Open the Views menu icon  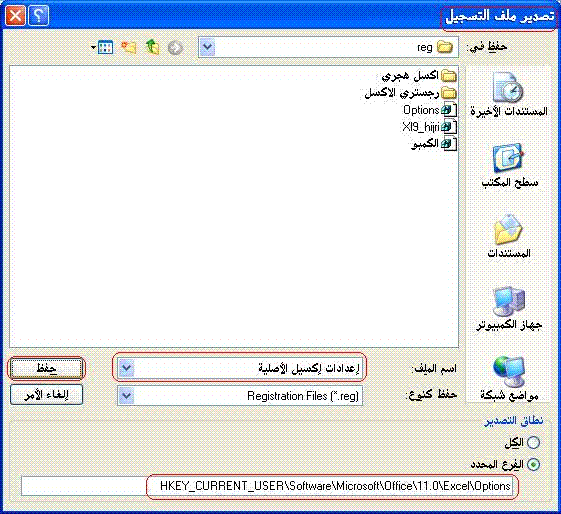(102, 47)
